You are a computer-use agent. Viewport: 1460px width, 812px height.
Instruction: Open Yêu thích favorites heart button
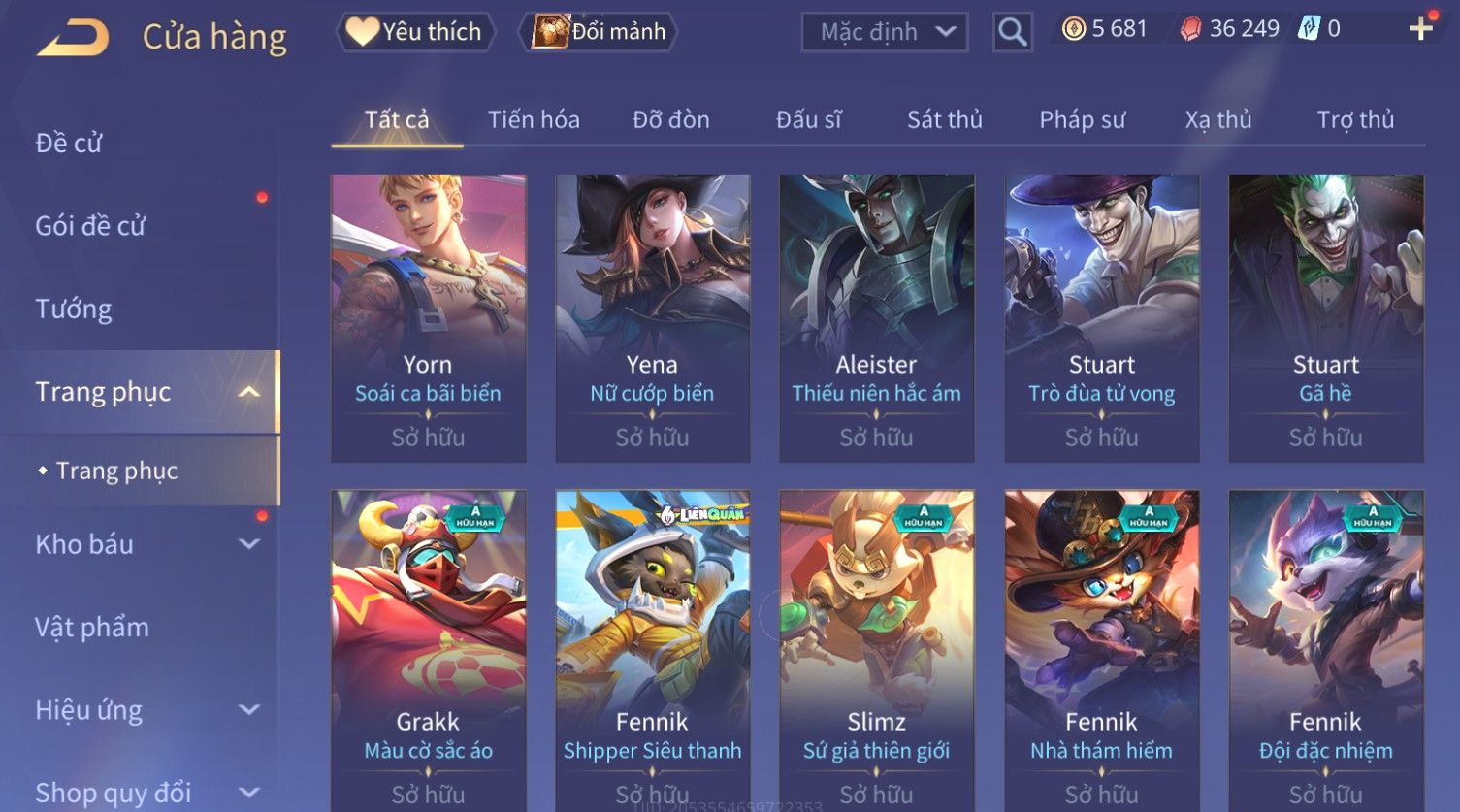415,32
